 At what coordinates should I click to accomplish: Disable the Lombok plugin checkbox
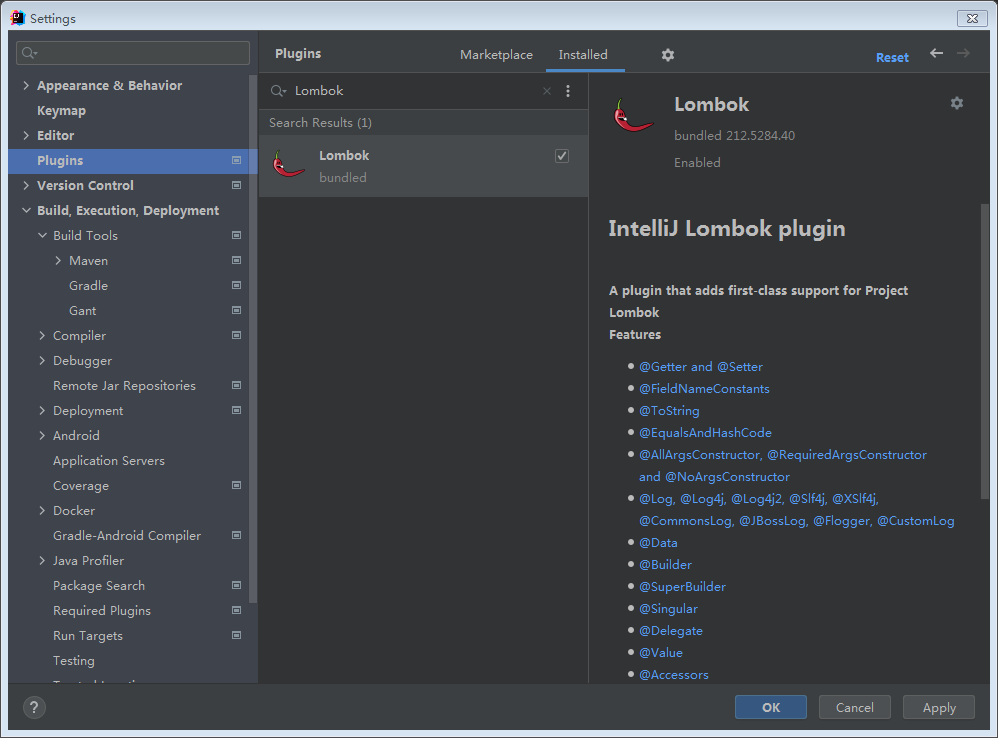pyautogui.click(x=561, y=156)
